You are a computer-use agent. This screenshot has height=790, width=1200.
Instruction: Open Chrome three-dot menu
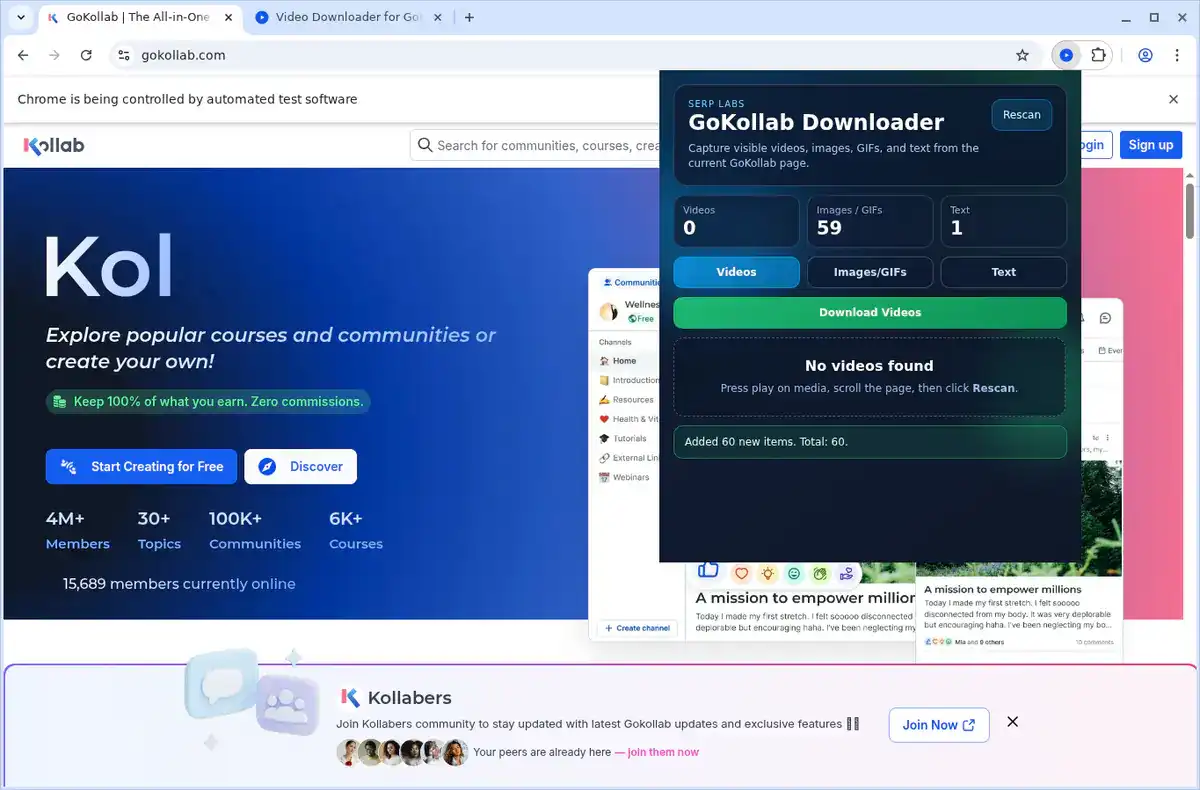1178,56
